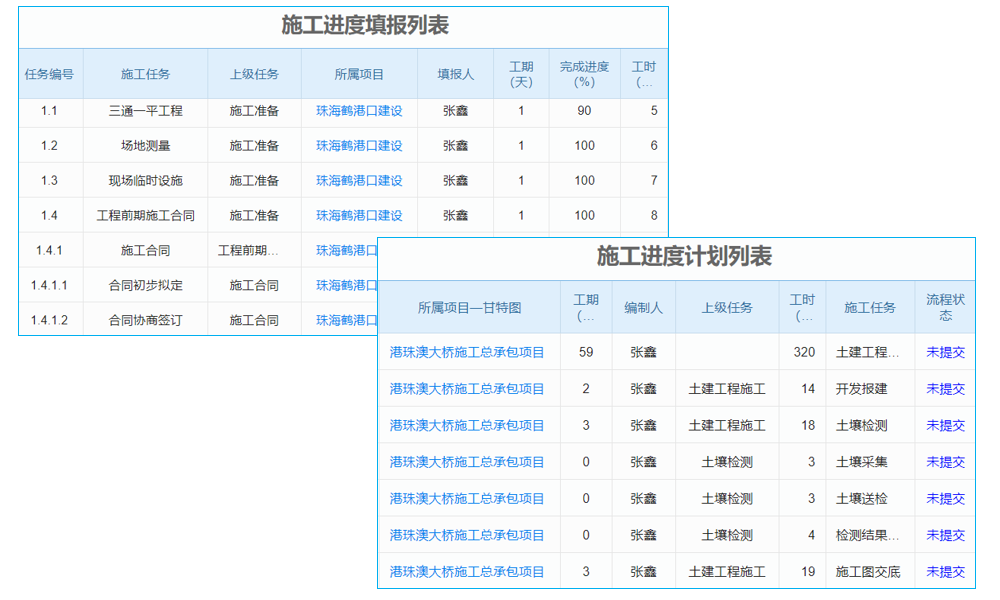Click 未提交 status for 土壤送检 row
1000x600 pixels.
coord(945,498)
